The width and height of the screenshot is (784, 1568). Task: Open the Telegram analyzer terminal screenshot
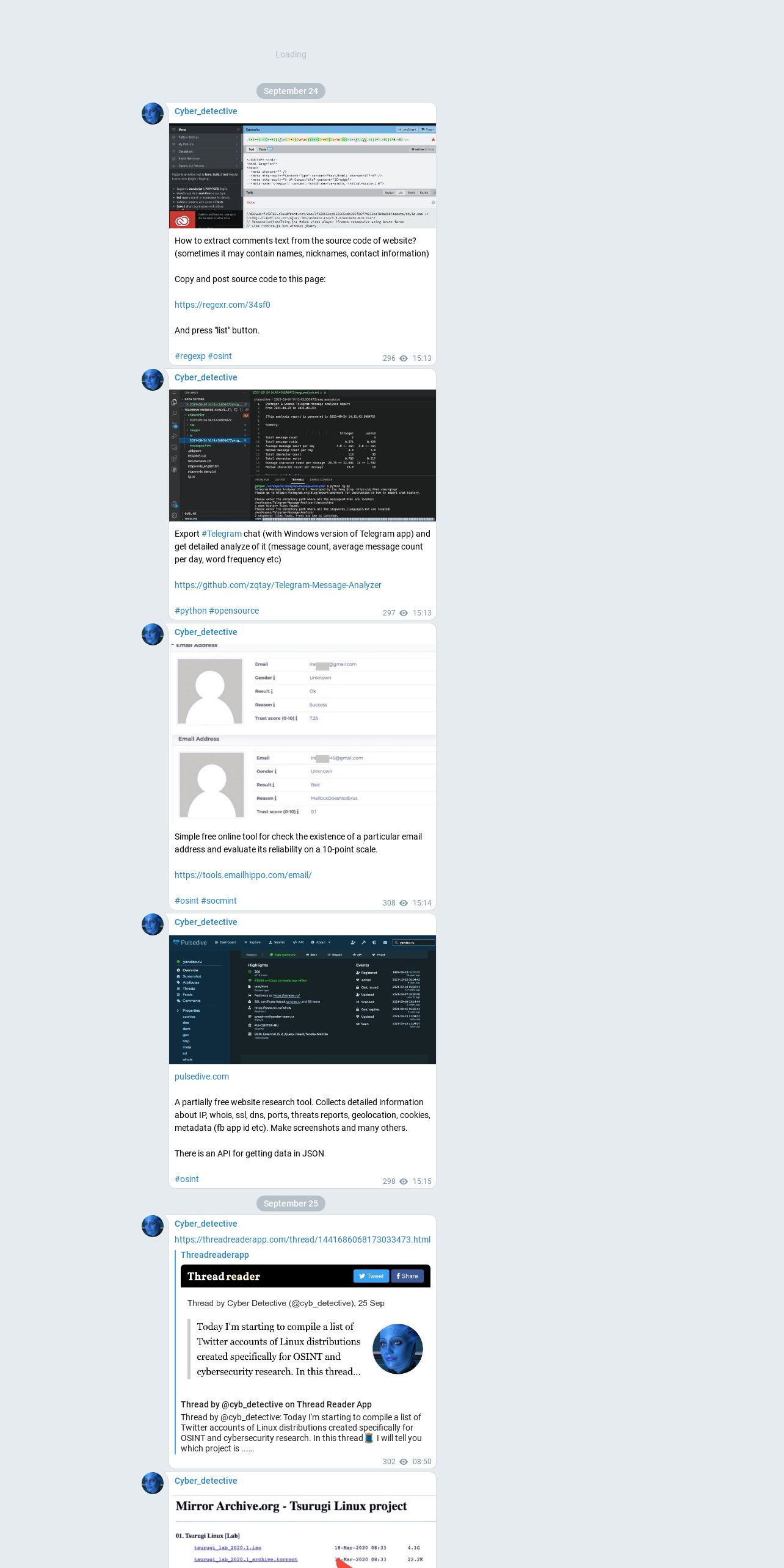302,456
